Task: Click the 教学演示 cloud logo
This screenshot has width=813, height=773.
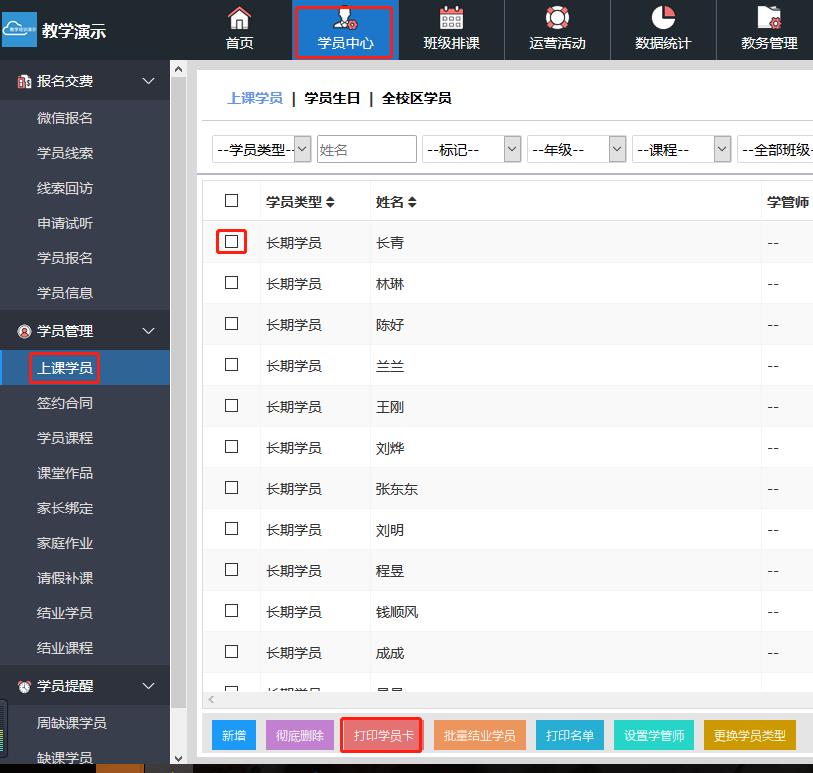Action: click(x=19, y=30)
